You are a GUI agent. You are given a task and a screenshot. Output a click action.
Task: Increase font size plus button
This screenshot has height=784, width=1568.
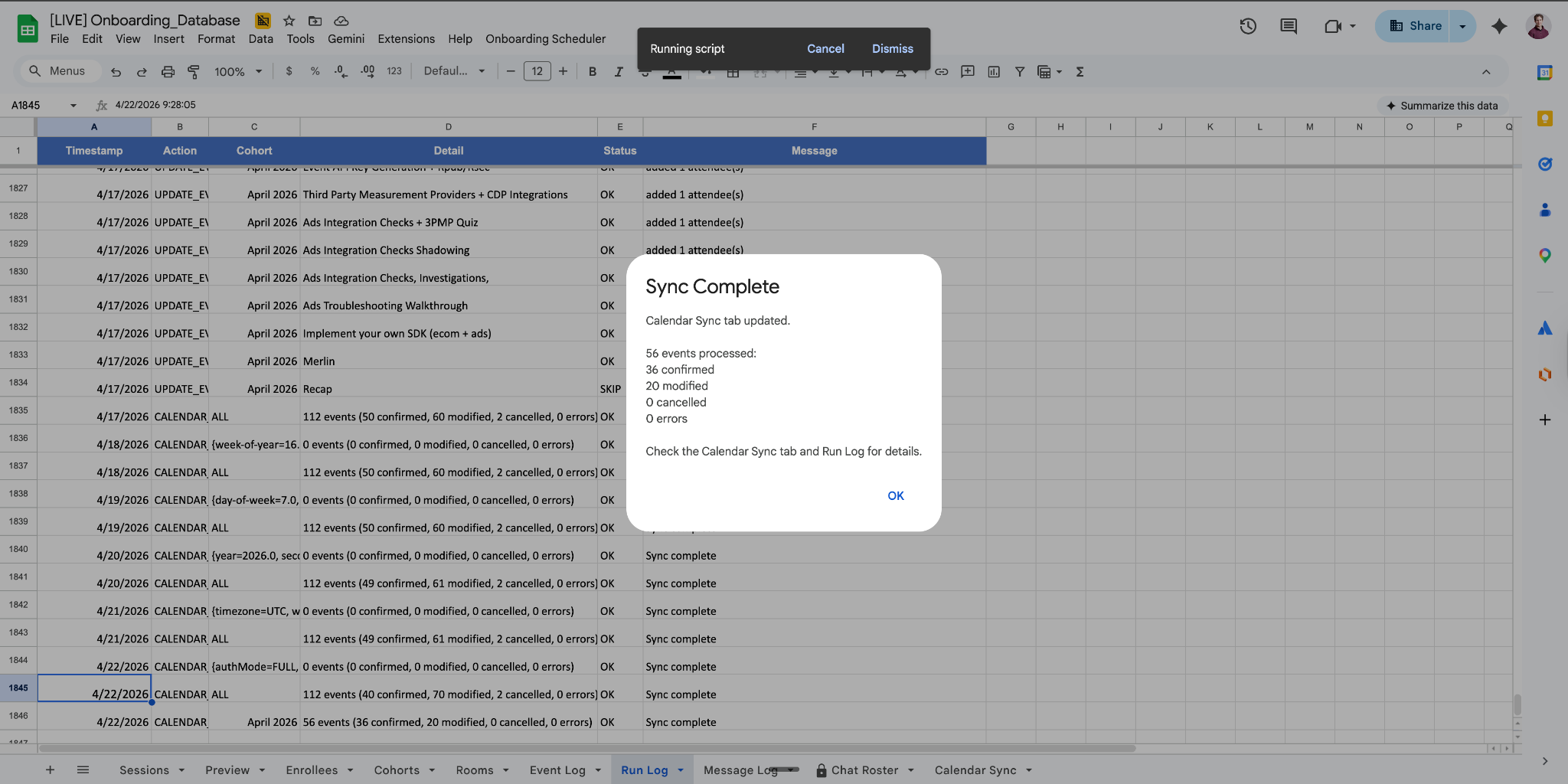point(563,71)
